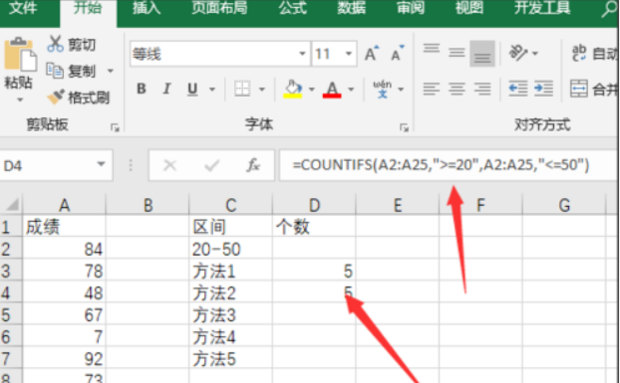Screen dimensions: 620x383
Task: Click the Copy button
Action: click(x=71, y=71)
